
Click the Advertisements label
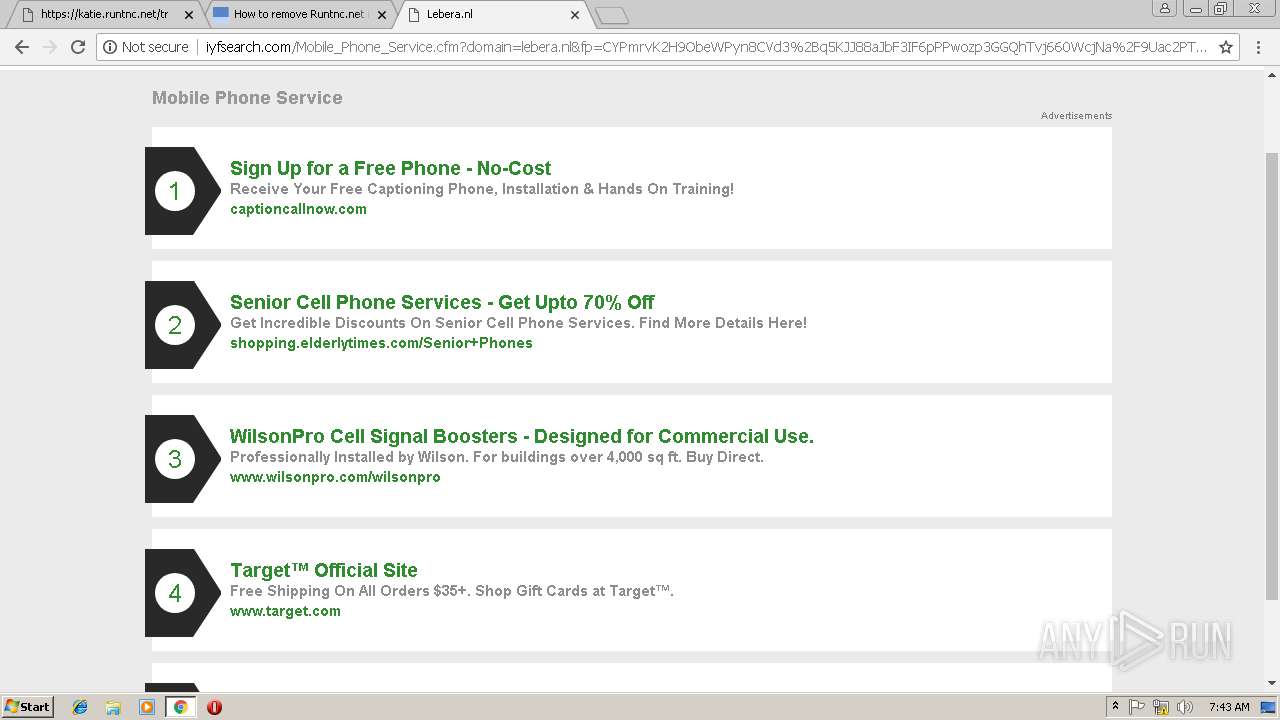1076,116
